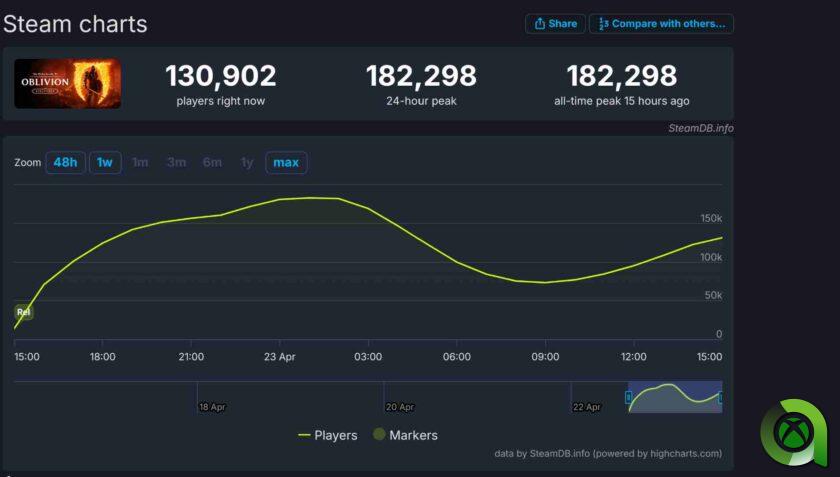
Task: Set chart zoom to 48h
Action: pyautogui.click(x=65, y=162)
